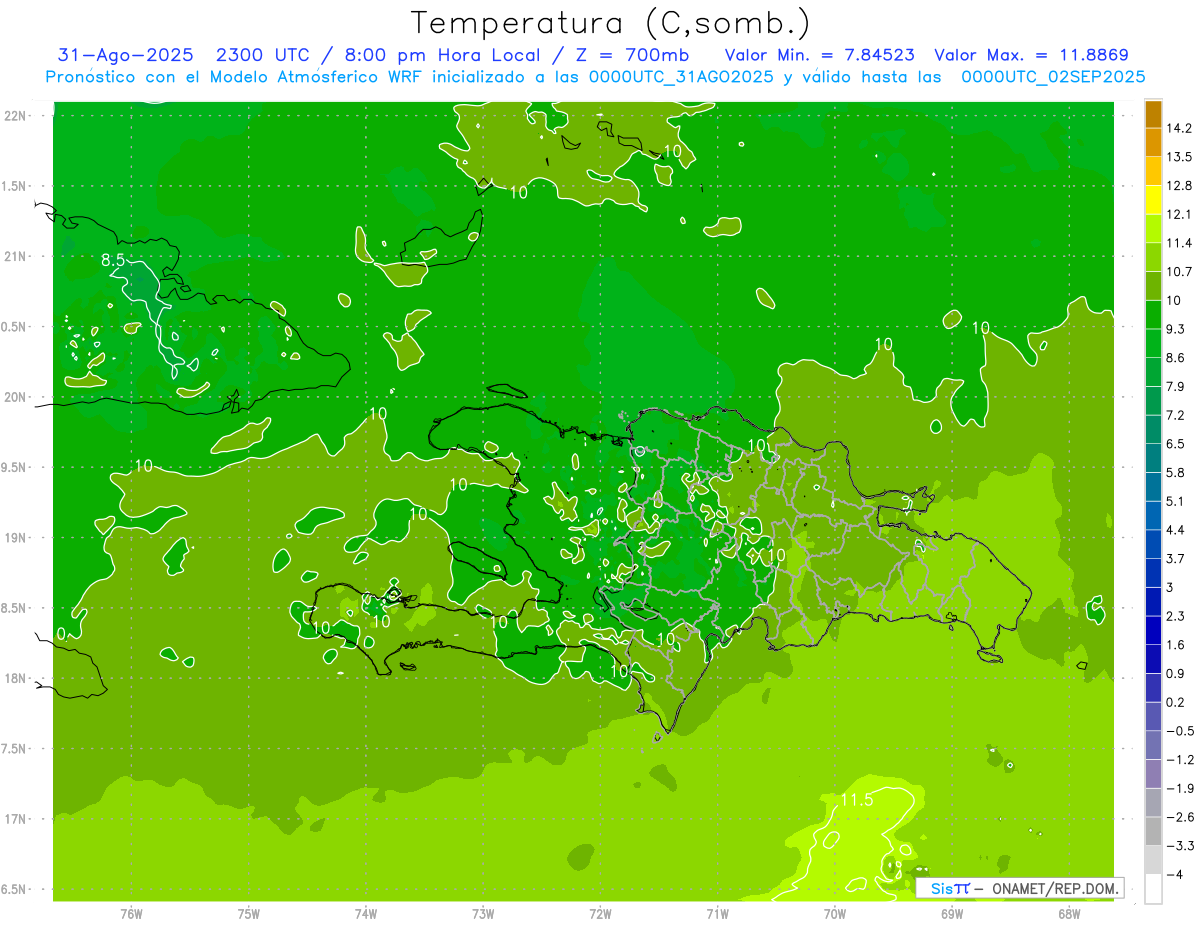Image resolution: width=1200 pixels, height=927 pixels.
Task: Click the 76W longitude axis label
Action: pyautogui.click(x=131, y=914)
